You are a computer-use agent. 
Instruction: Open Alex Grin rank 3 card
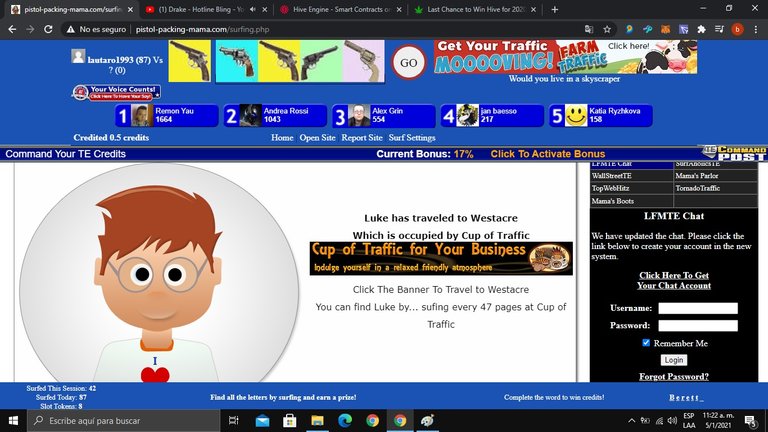pos(384,116)
